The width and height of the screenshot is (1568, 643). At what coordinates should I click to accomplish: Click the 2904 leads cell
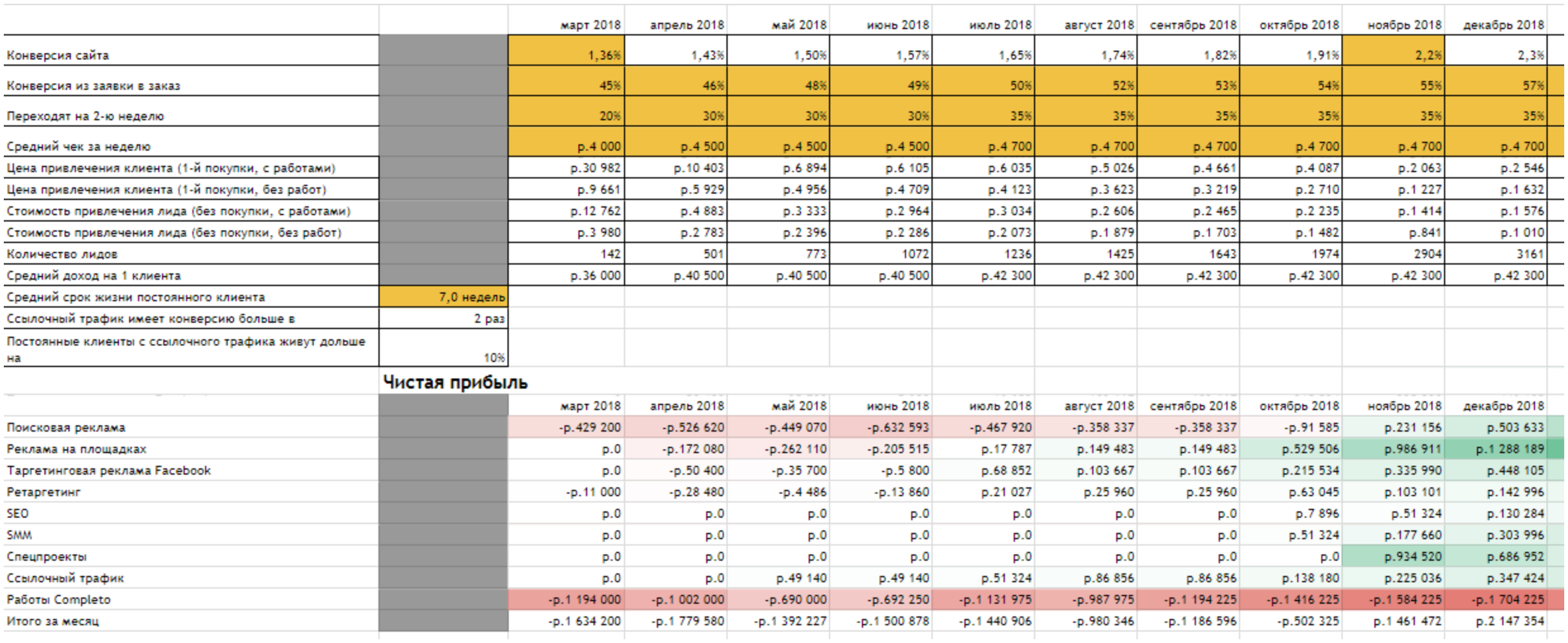(x=1393, y=254)
